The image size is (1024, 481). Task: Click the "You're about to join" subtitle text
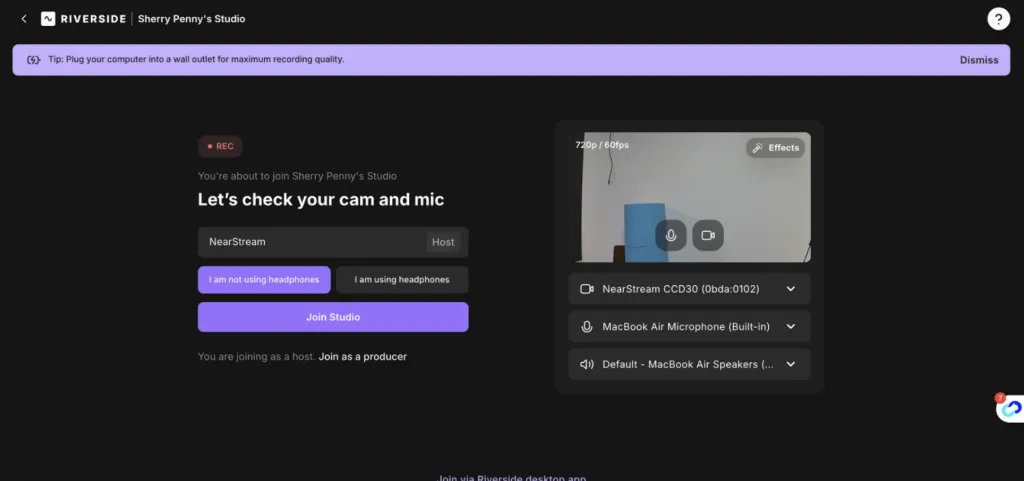coord(297,176)
